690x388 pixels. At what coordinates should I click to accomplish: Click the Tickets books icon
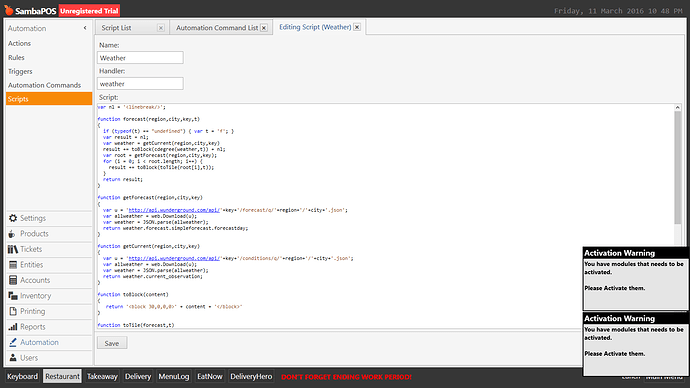tap(13, 249)
